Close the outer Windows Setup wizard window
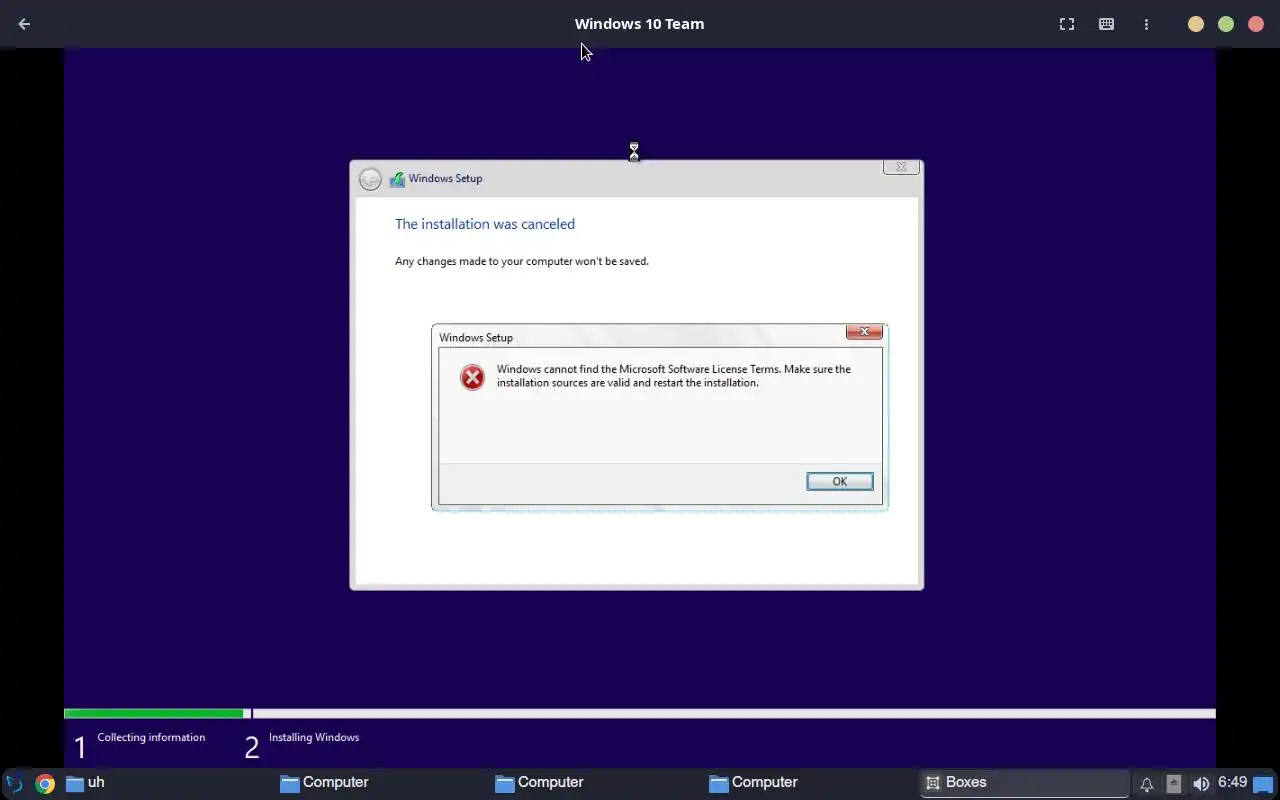This screenshot has width=1280, height=800. coord(901,167)
